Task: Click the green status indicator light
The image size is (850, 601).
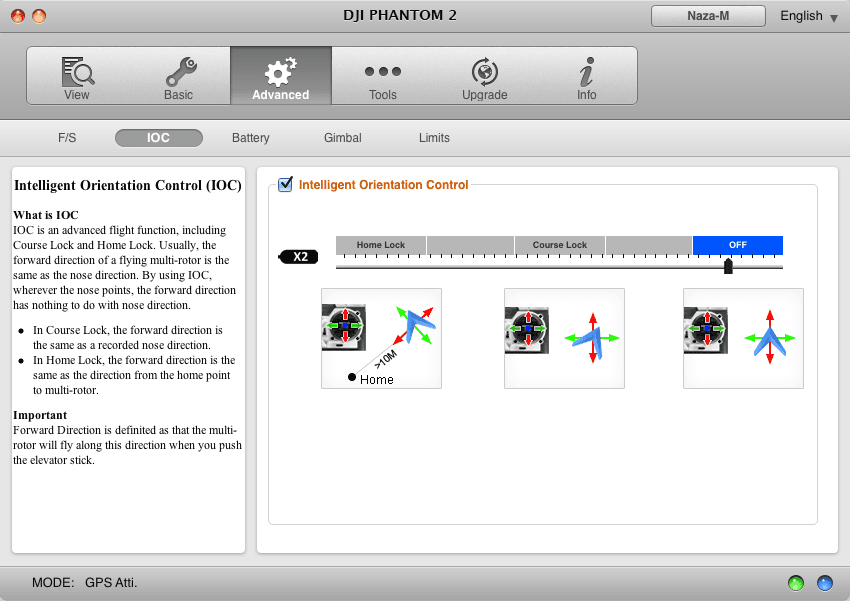Action: tap(796, 583)
